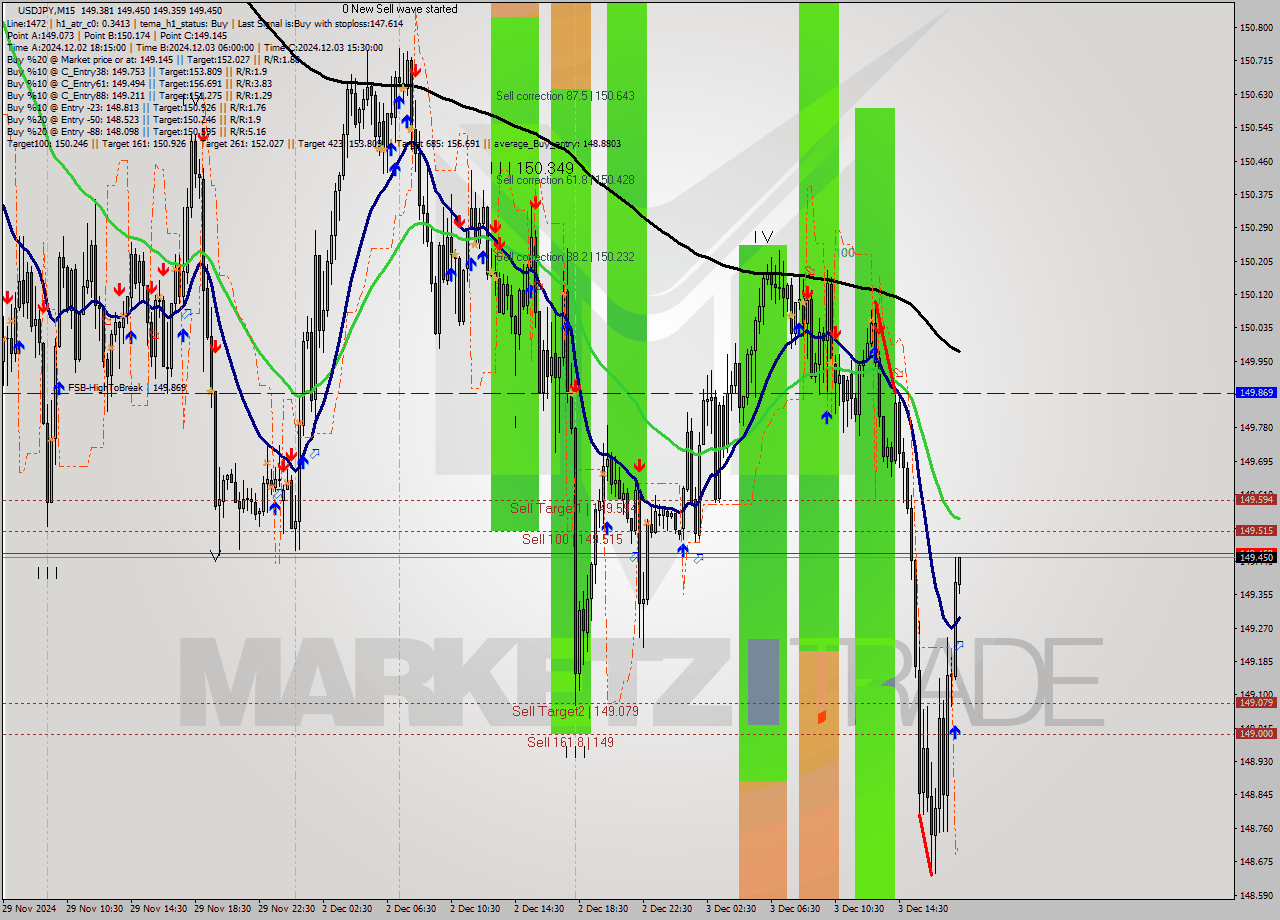The image size is (1280, 920).
Task: Select the 150.205 price axis label
Action: pos(1256,261)
